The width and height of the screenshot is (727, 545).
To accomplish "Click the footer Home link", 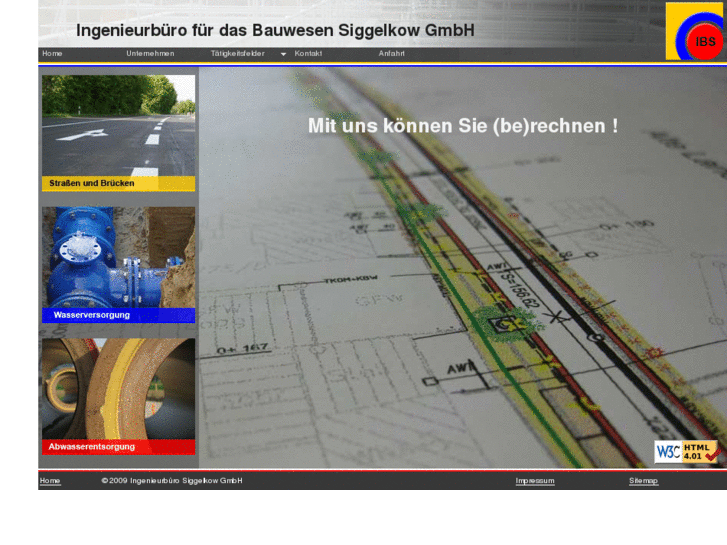I will click(x=50, y=481).
